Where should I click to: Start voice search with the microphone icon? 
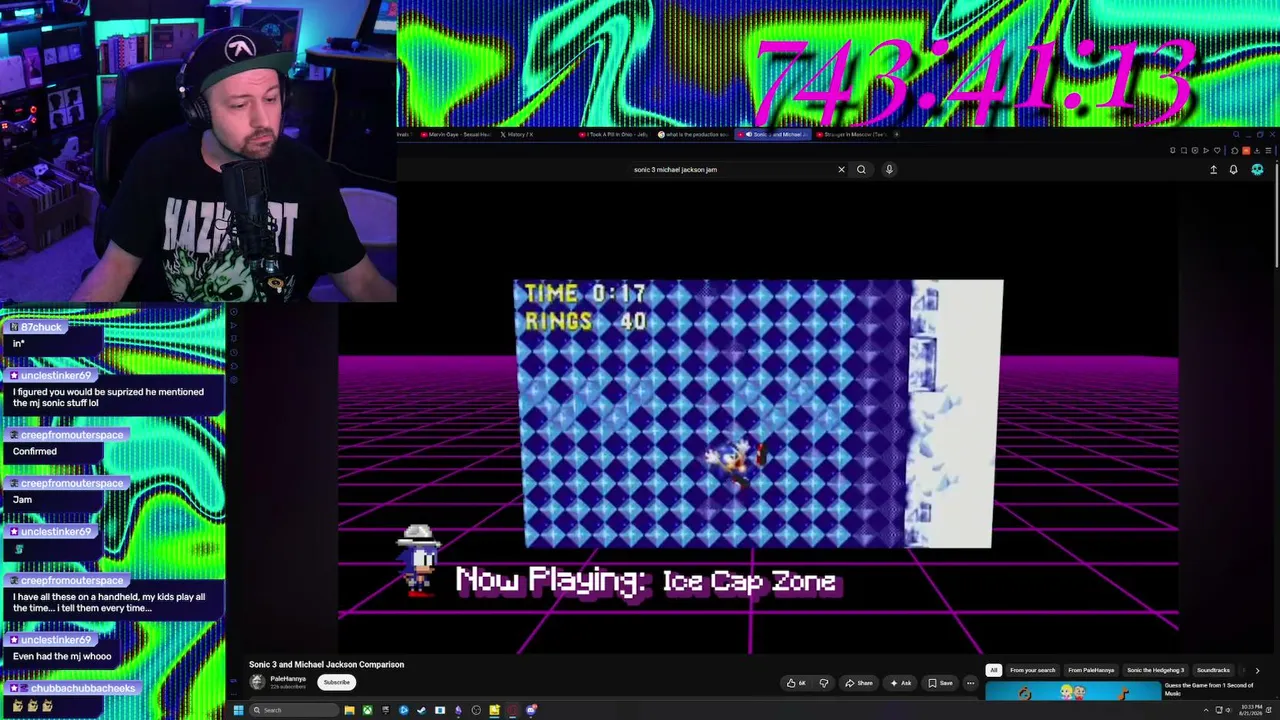coord(889,169)
